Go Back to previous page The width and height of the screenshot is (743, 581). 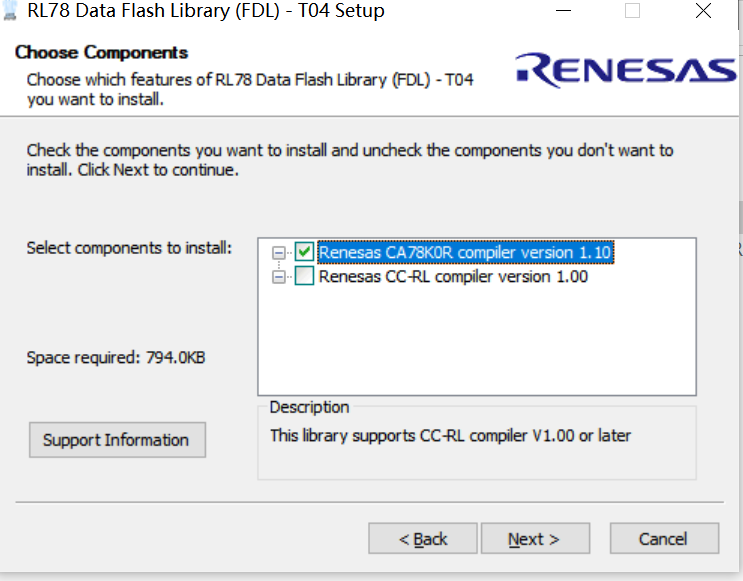coord(423,538)
